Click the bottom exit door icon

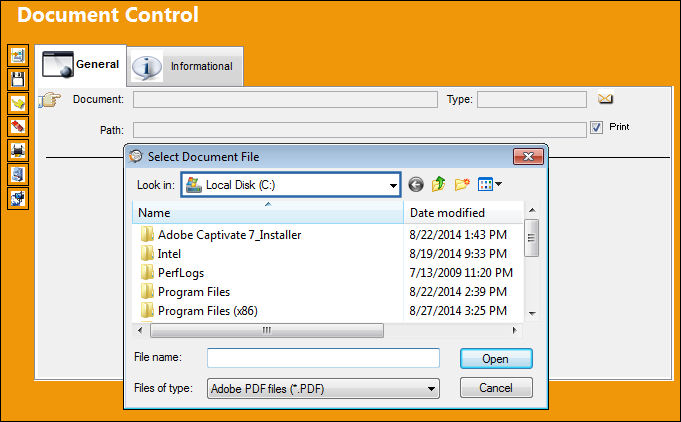point(18,198)
